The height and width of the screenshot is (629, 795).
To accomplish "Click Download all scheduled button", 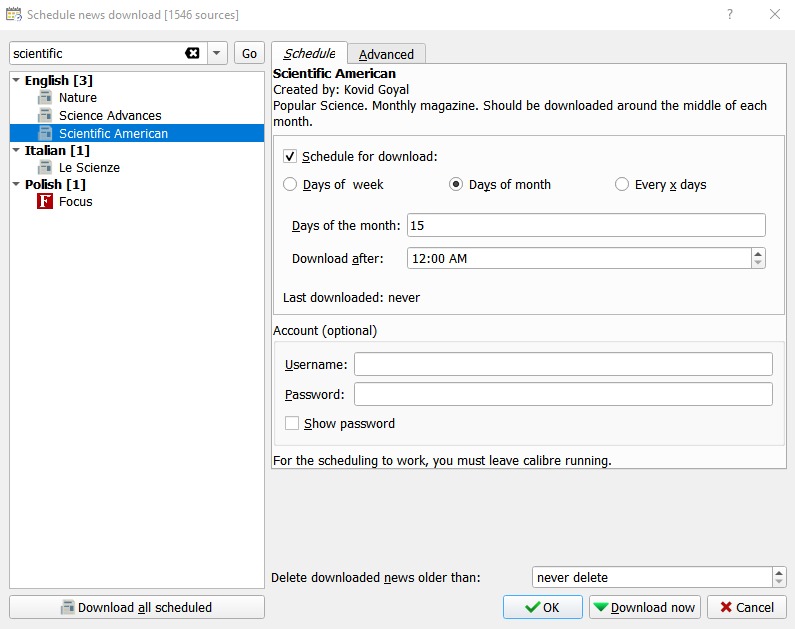I will [x=137, y=607].
